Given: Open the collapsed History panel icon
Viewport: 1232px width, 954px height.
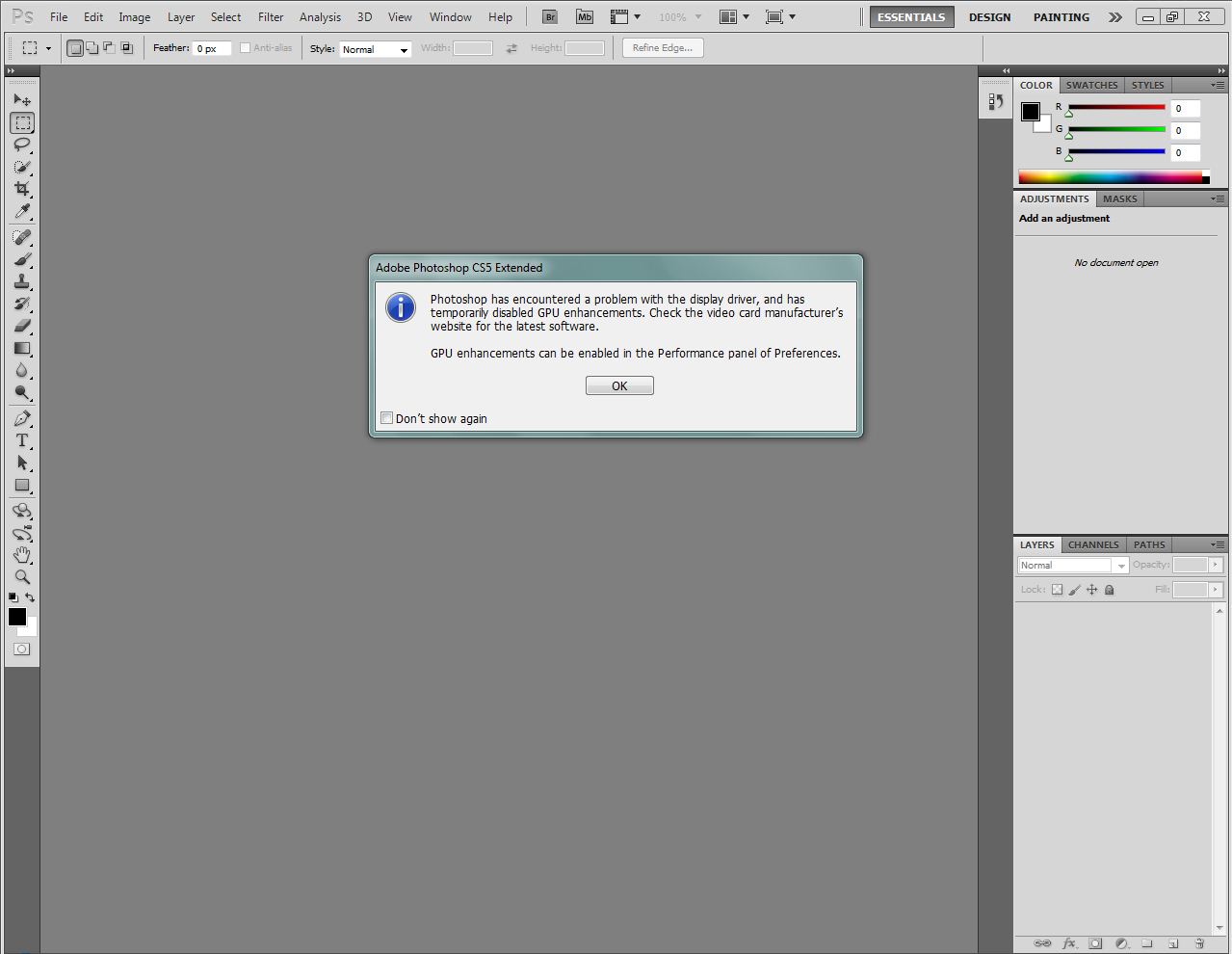Looking at the screenshot, I should coord(996,100).
